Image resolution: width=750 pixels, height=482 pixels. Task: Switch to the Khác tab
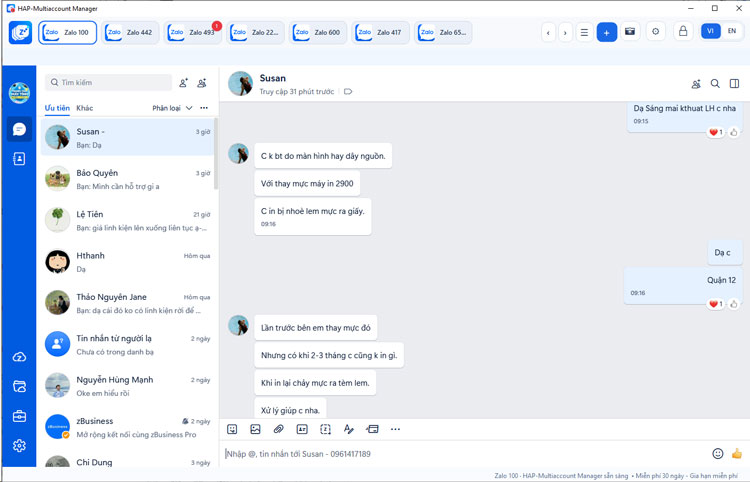click(x=85, y=108)
